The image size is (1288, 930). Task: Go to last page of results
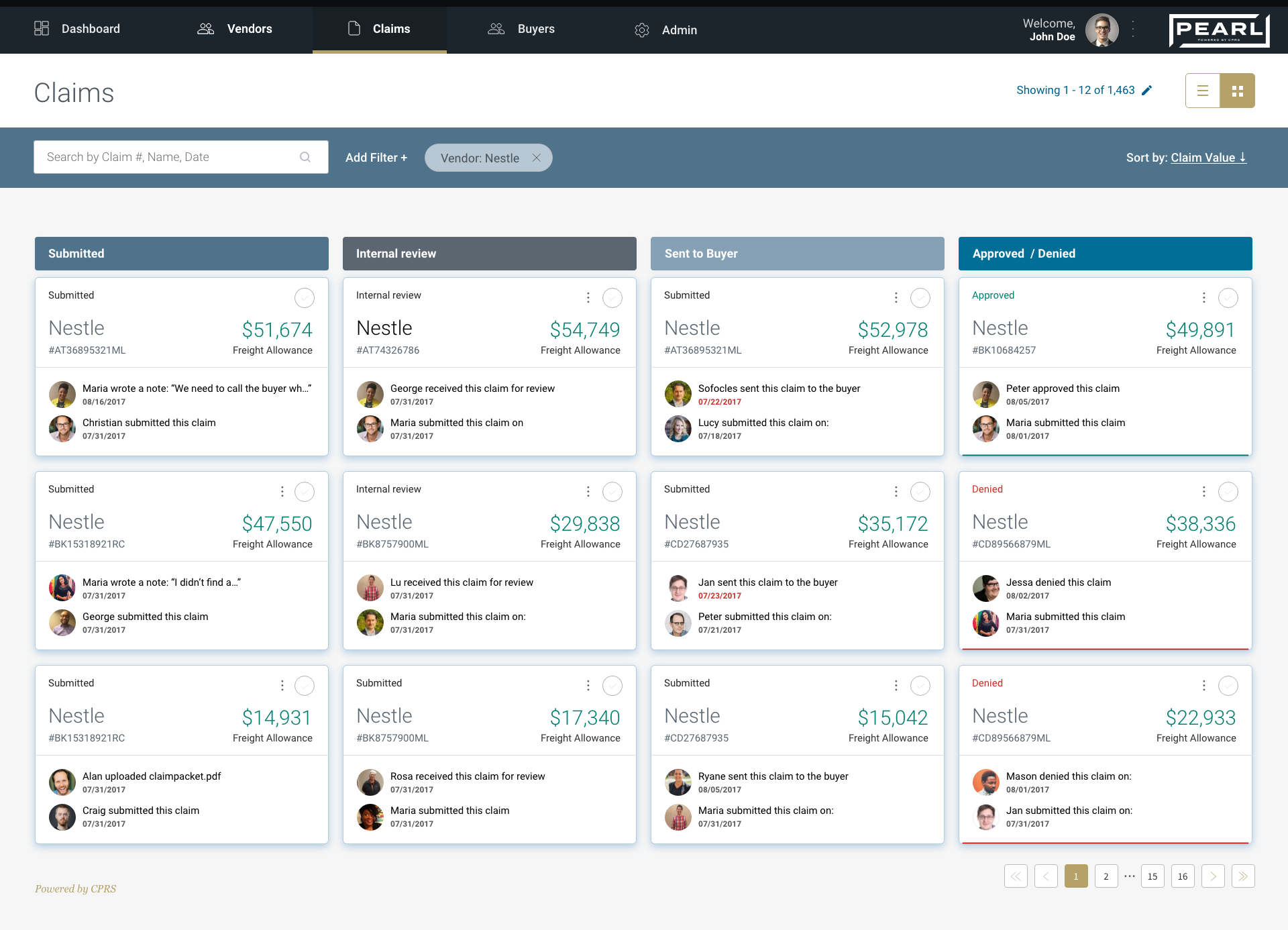point(1243,876)
